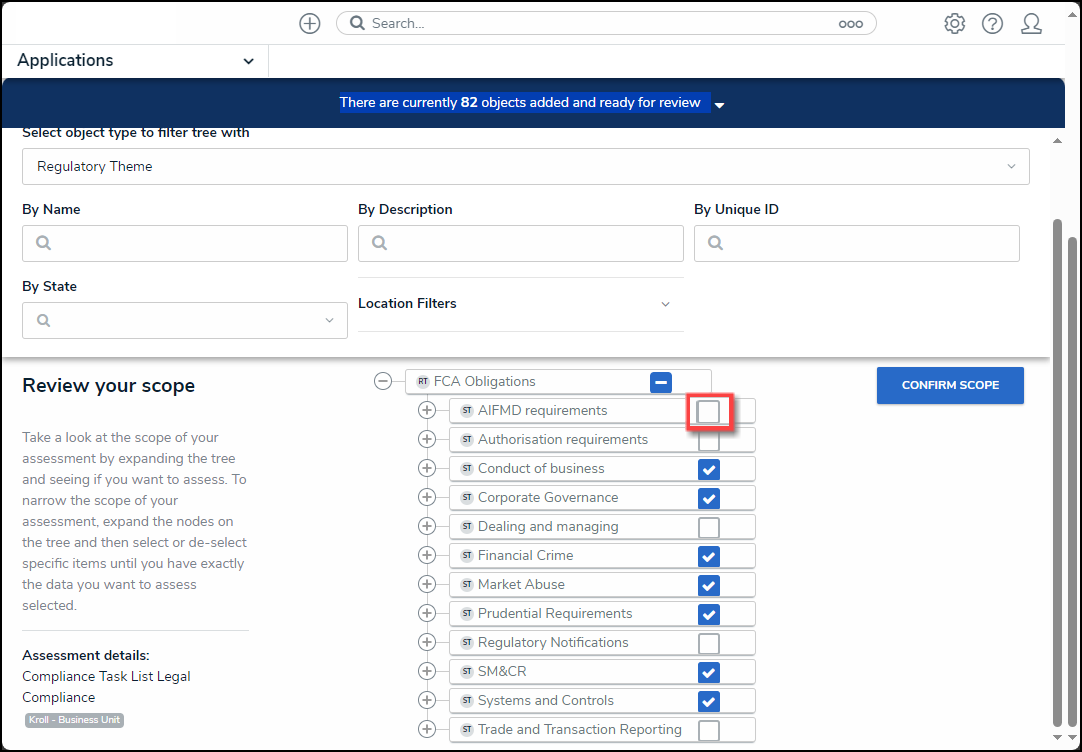This screenshot has height=752, width=1082.
Task: Click the three-dots icon in search bar
Action: 850,24
